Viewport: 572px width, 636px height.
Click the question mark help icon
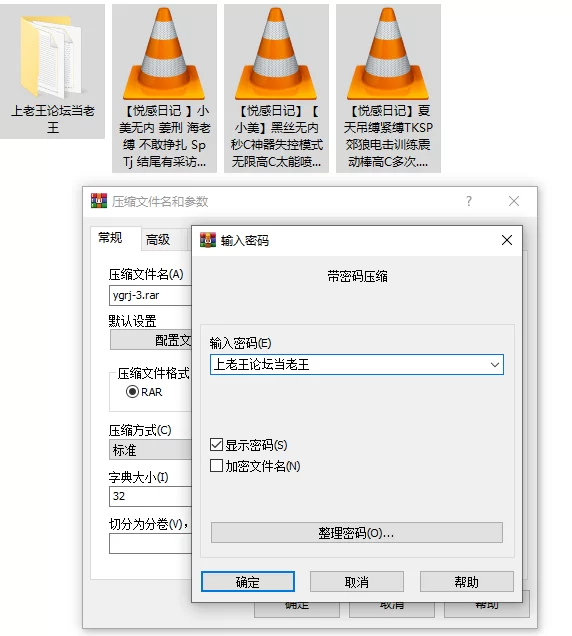point(469,201)
